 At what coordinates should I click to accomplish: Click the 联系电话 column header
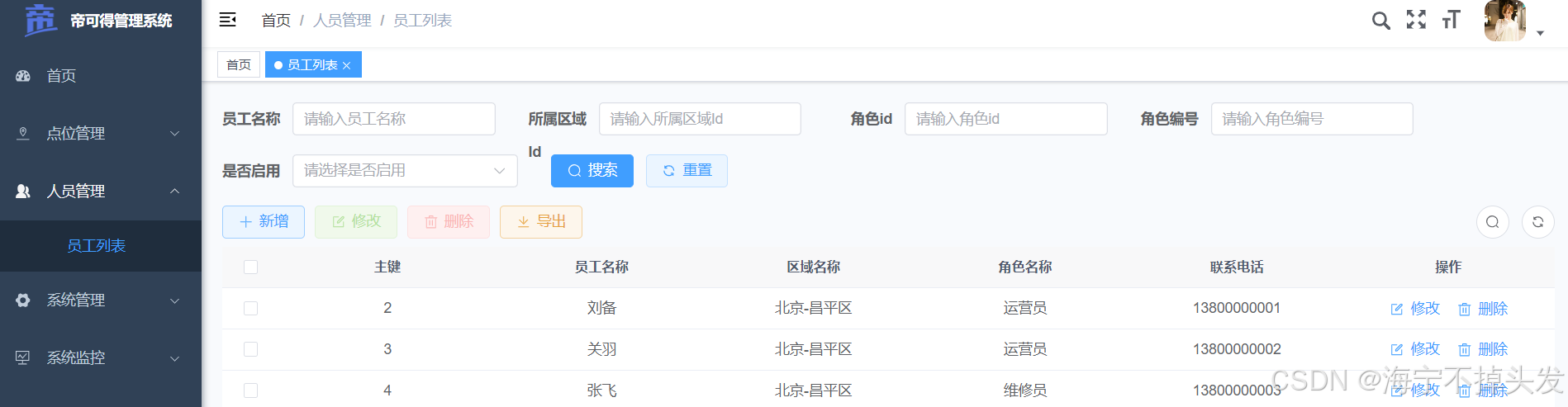pyautogui.click(x=1237, y=267)
